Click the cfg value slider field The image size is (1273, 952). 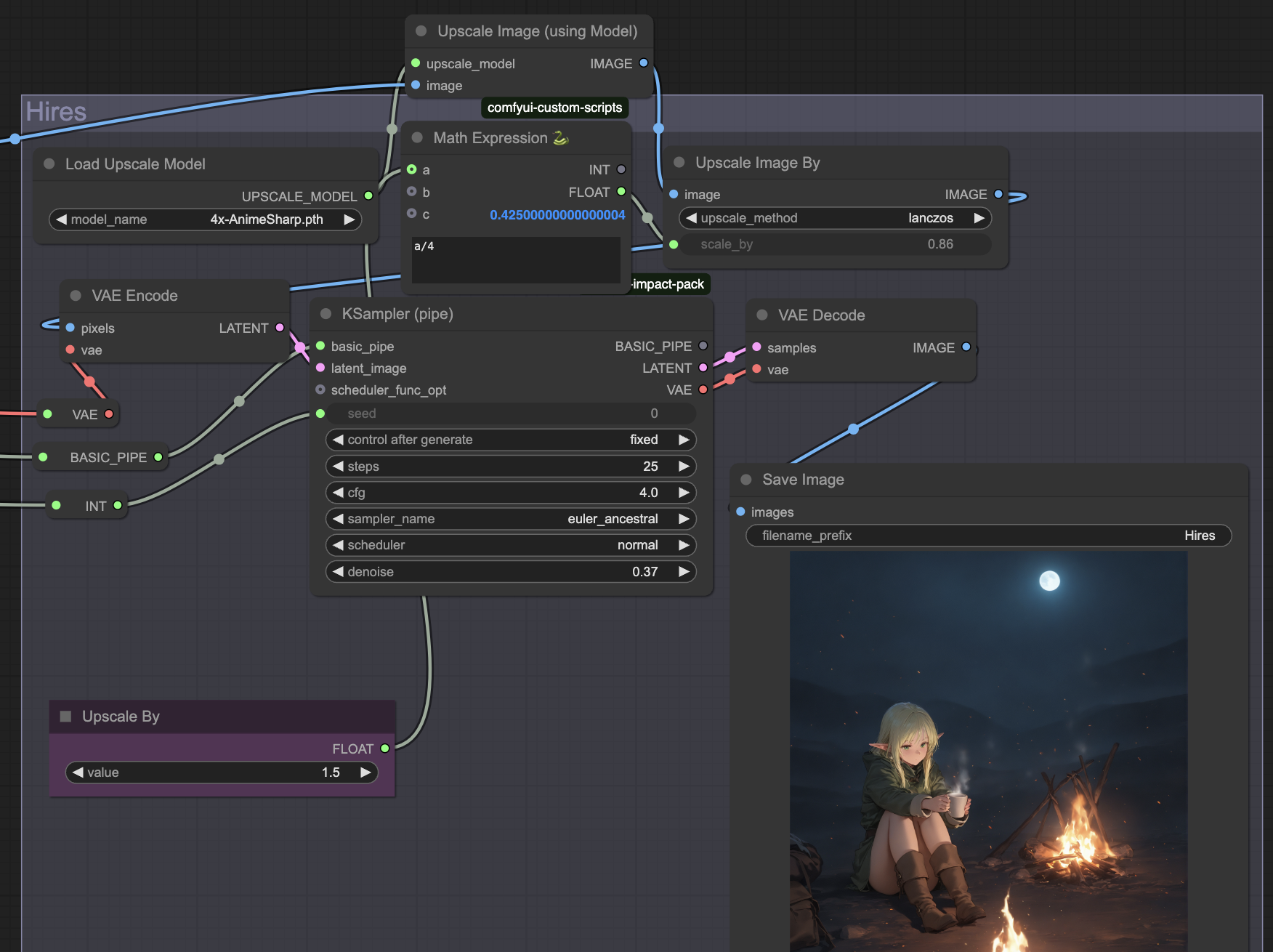point(510,493)
